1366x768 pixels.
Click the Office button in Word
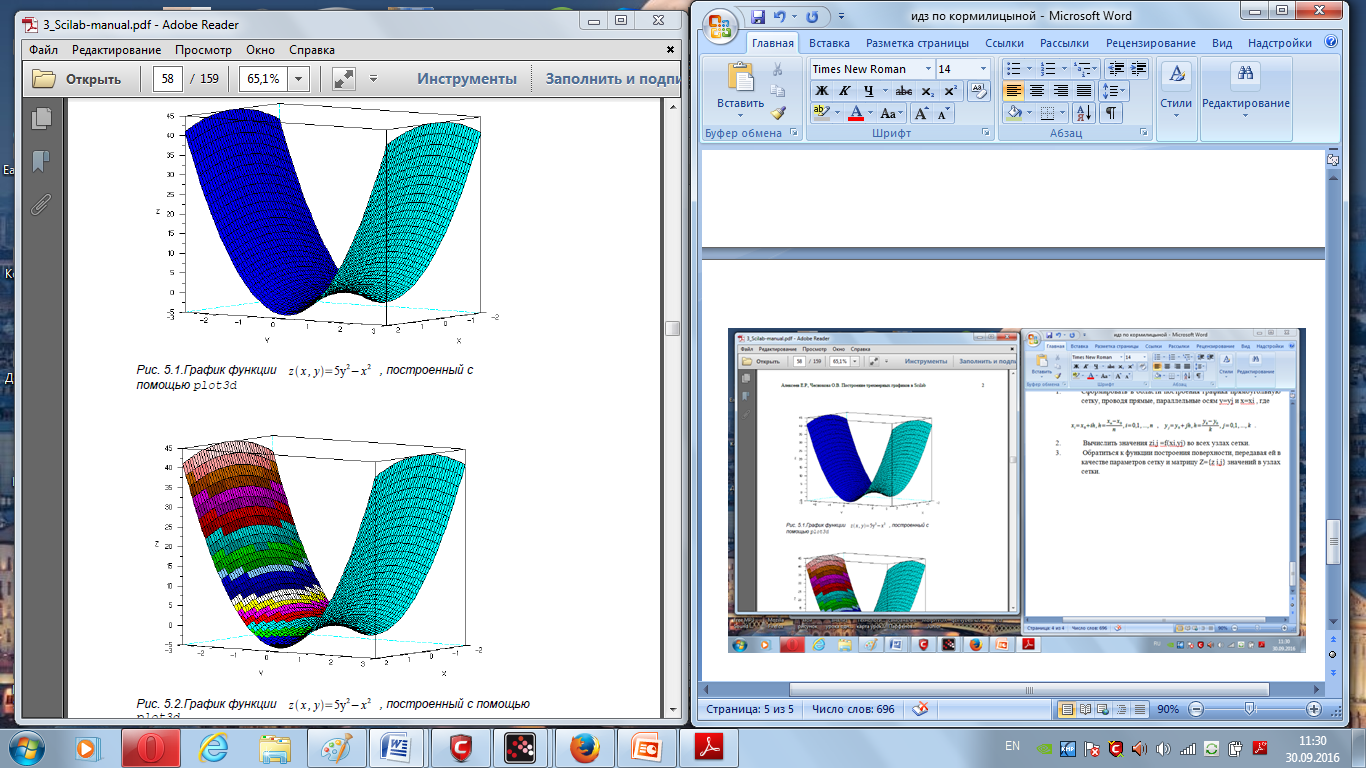click(x=720, y=24)
